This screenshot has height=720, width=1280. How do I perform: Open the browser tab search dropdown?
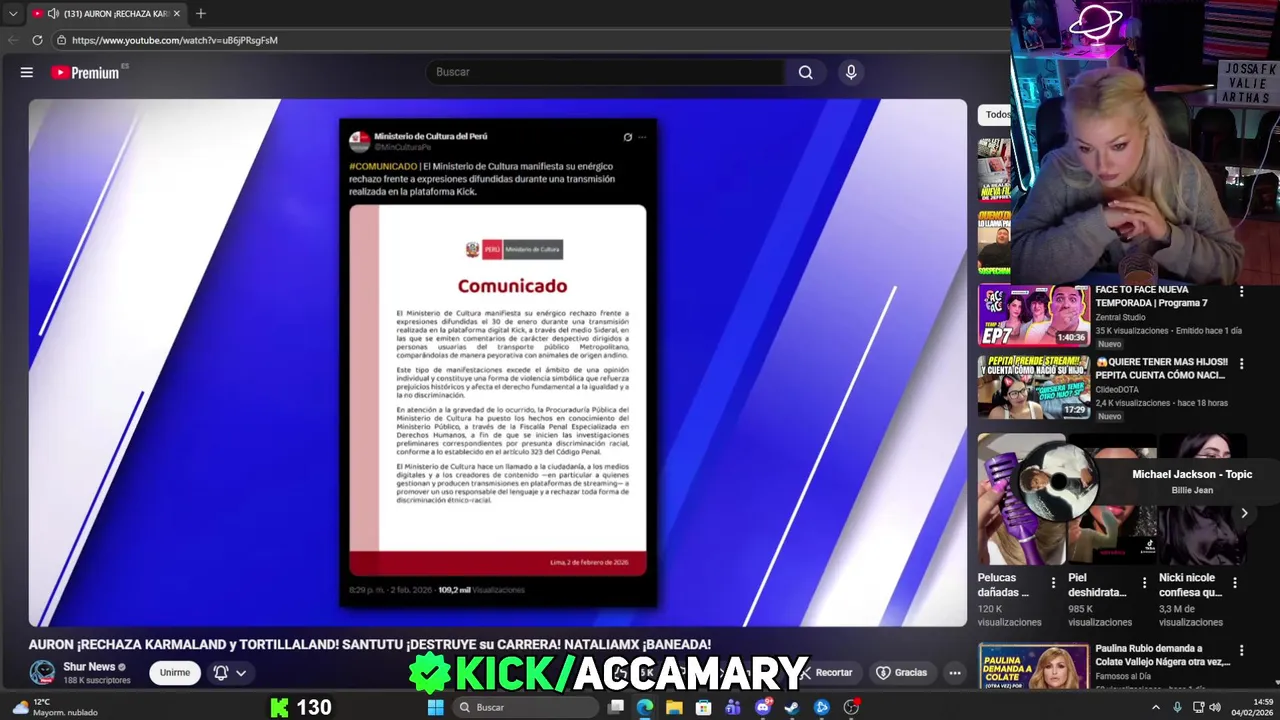(x=13, y=14)
